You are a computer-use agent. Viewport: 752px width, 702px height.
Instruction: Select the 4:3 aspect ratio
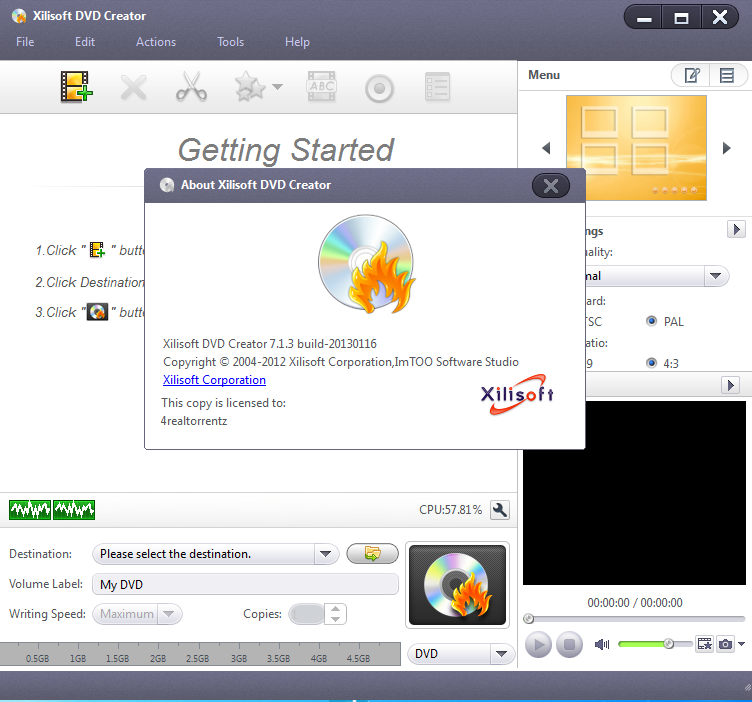(652, 363)
